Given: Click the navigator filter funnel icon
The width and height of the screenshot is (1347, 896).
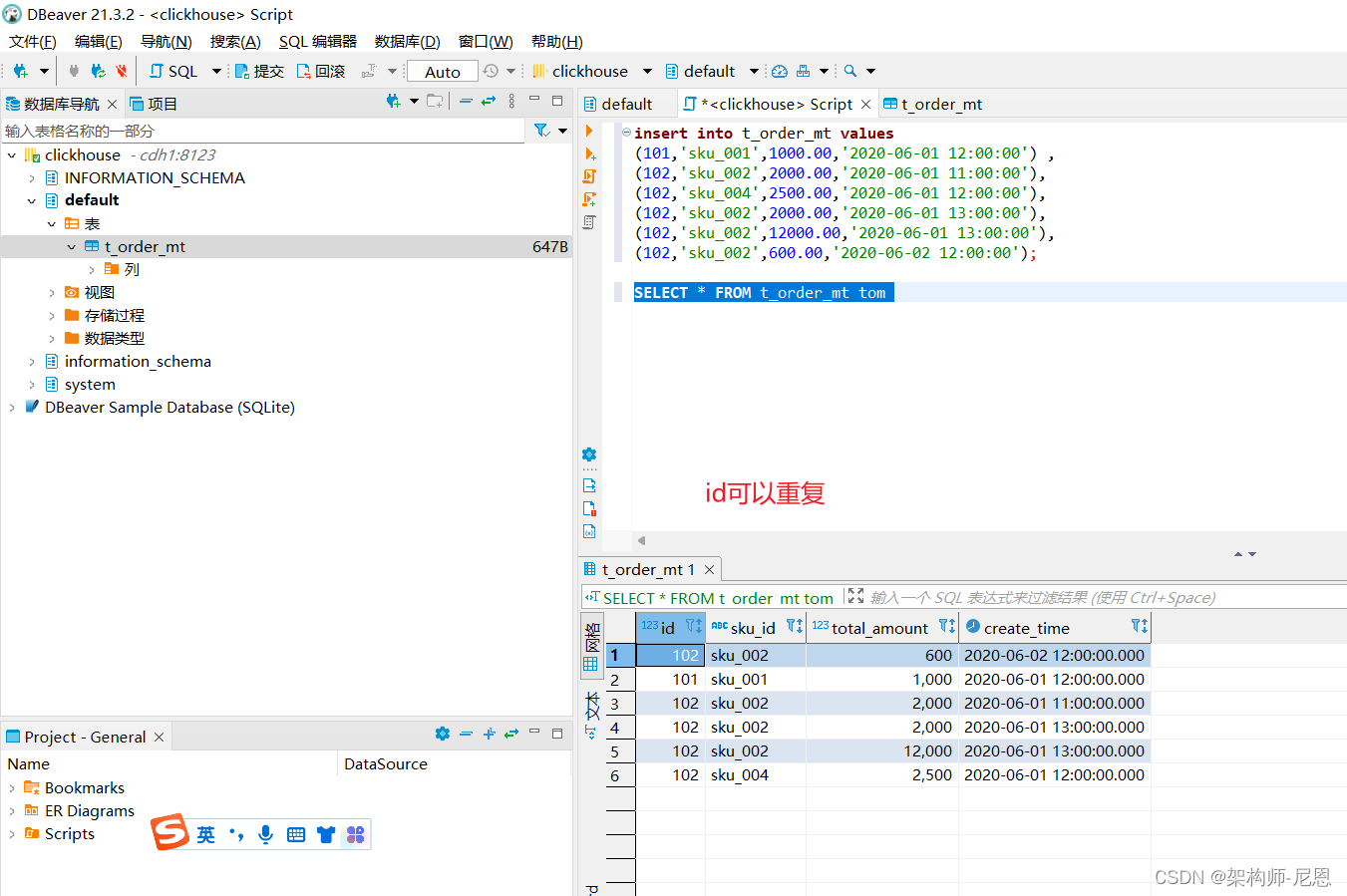Looking at the screenshot, I should (x=541, y=131).
